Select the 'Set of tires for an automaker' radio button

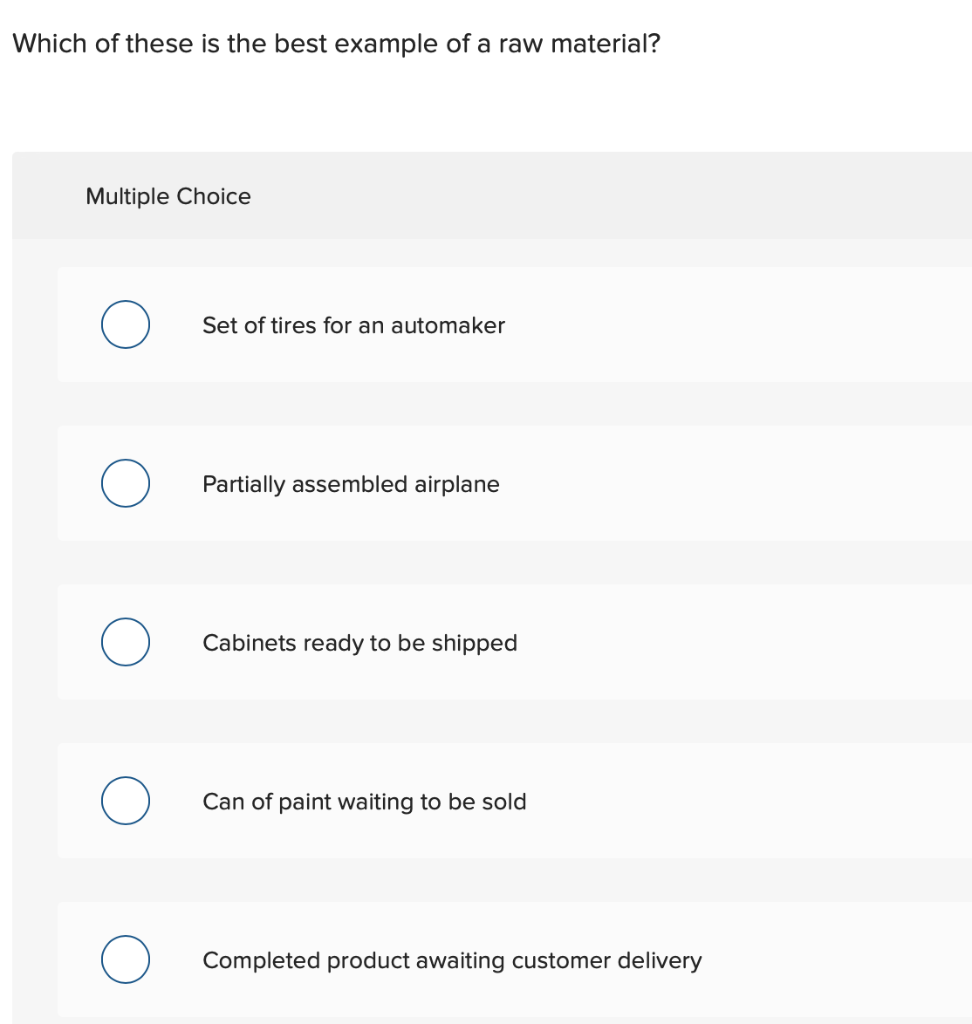(x=125, y=324)
